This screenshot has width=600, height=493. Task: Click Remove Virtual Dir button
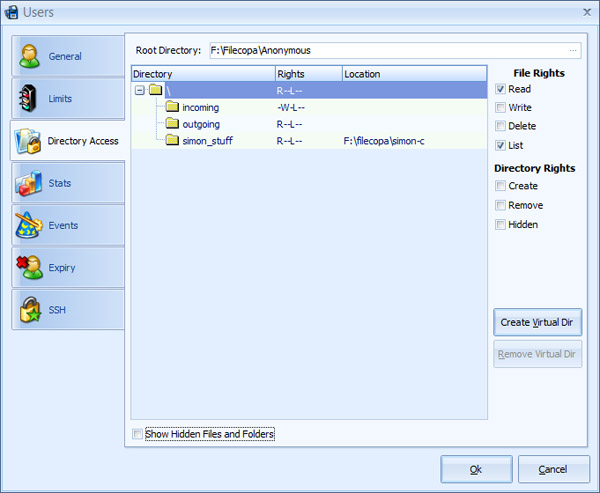pyautogui.click(x=537, y=354)
